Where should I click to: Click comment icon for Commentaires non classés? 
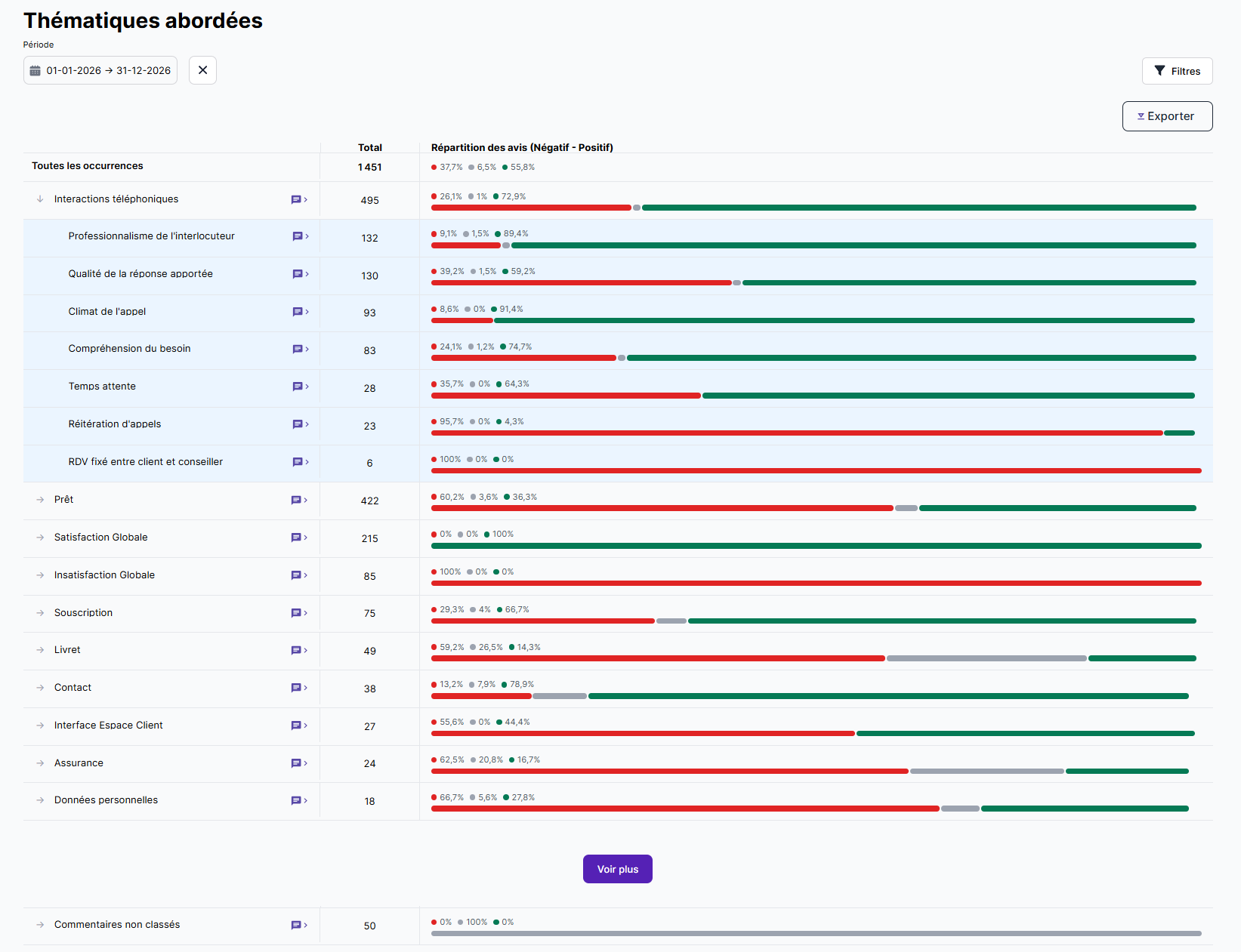click(296, 925)
